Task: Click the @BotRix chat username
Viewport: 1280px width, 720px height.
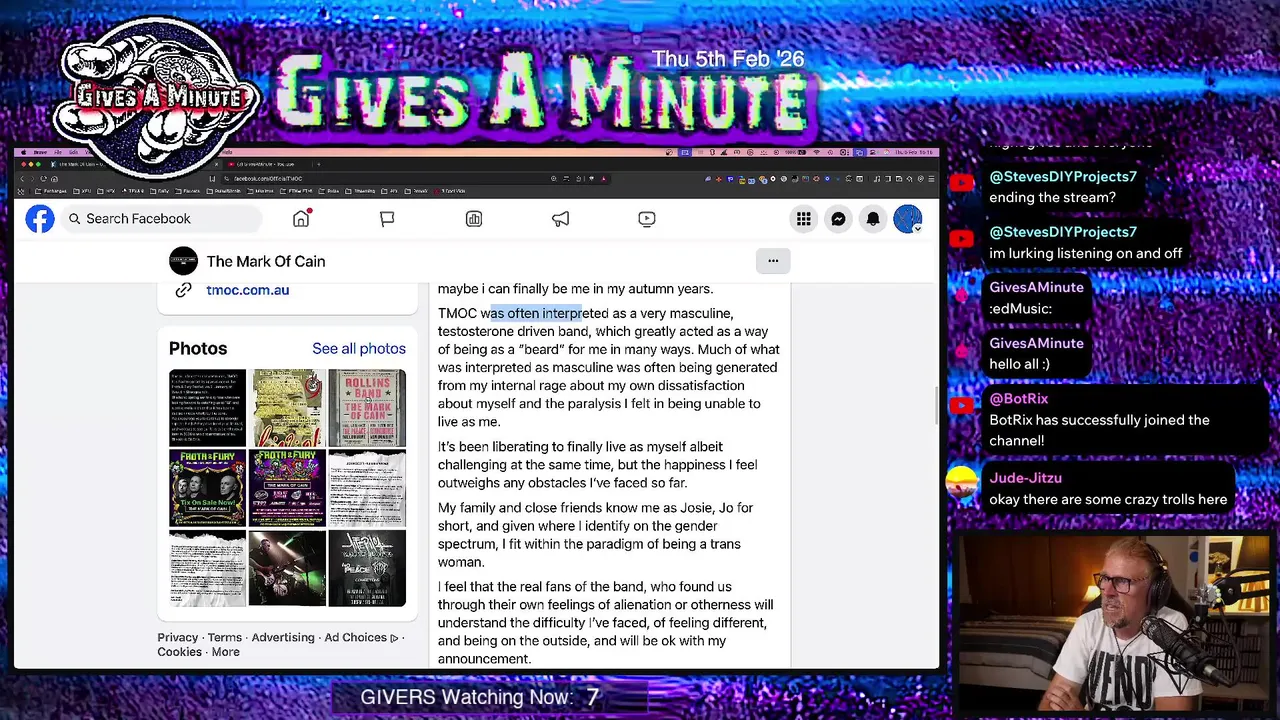Action: point(1019,399)
